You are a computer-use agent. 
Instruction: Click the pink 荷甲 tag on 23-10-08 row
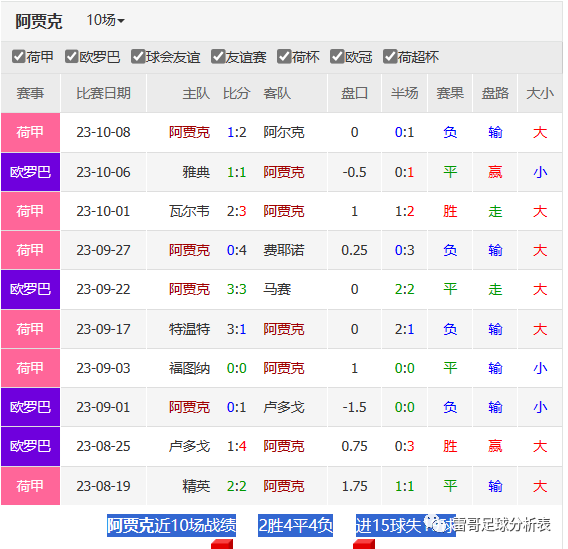(30, 132)
